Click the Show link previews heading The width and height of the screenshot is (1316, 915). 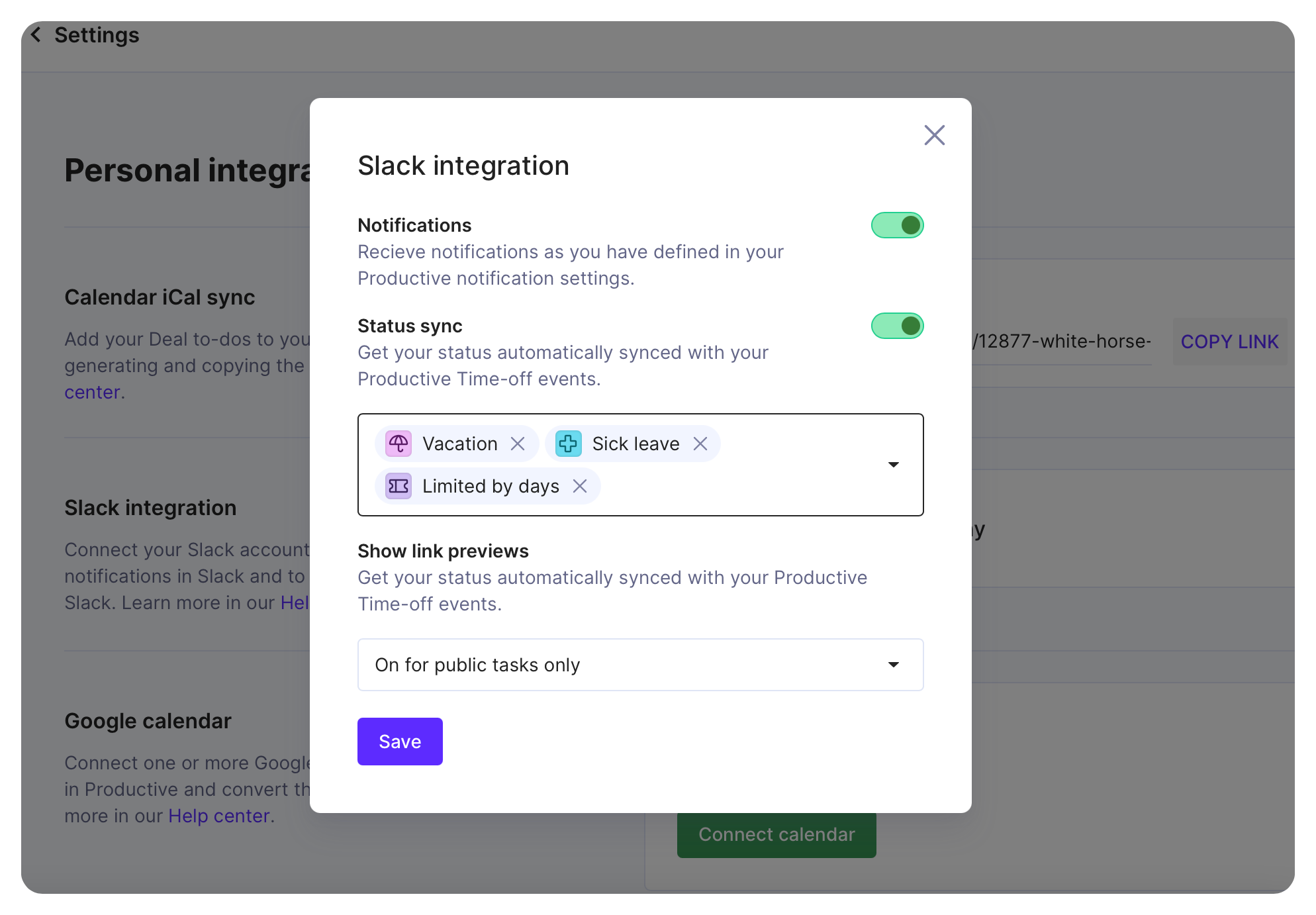click(443, 551)
